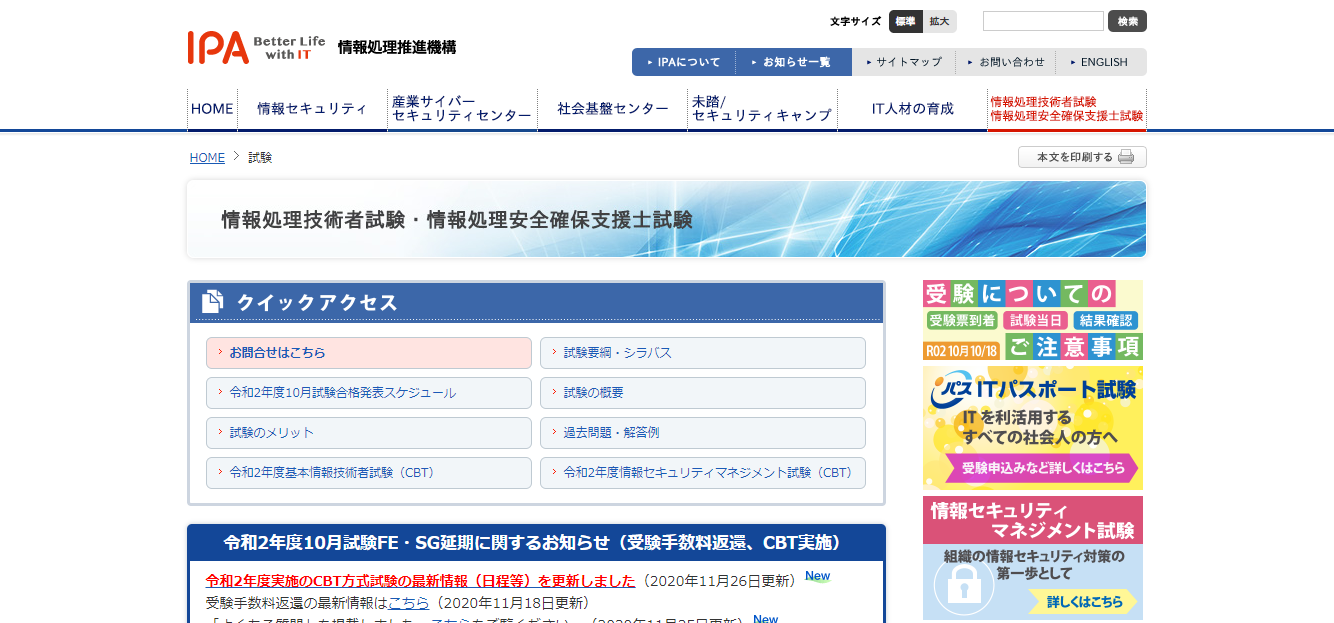This screenshot has height=623, width=1334.
Task: Go to HOME in main navigation
Action: click(x=212, y=109)
